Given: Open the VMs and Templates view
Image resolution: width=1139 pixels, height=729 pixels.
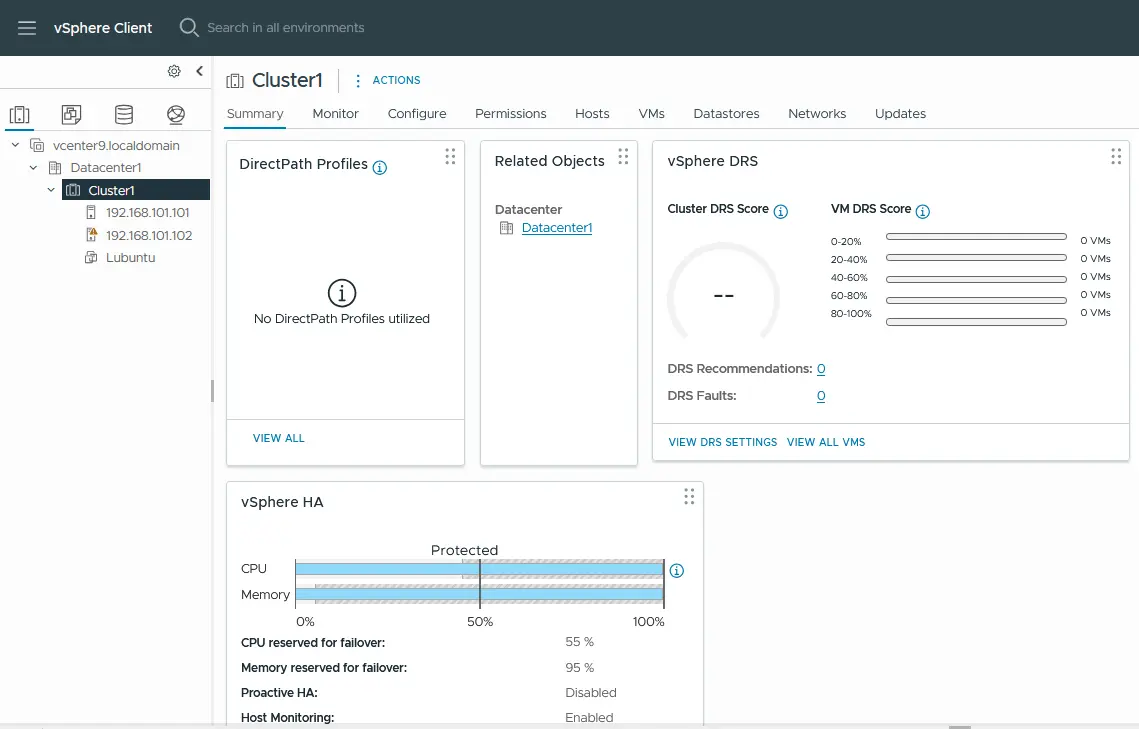Looking at the screenshot, I should (x=71, y=114).
